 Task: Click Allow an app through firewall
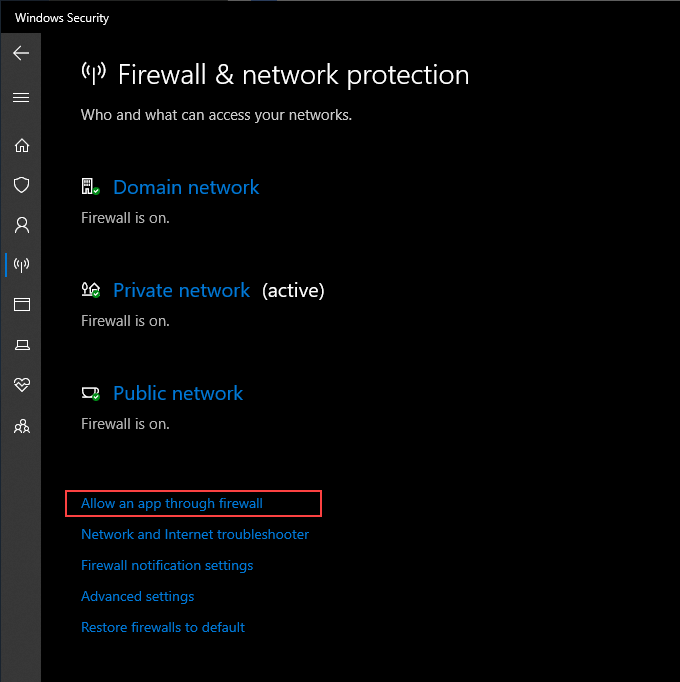(172, 504)
